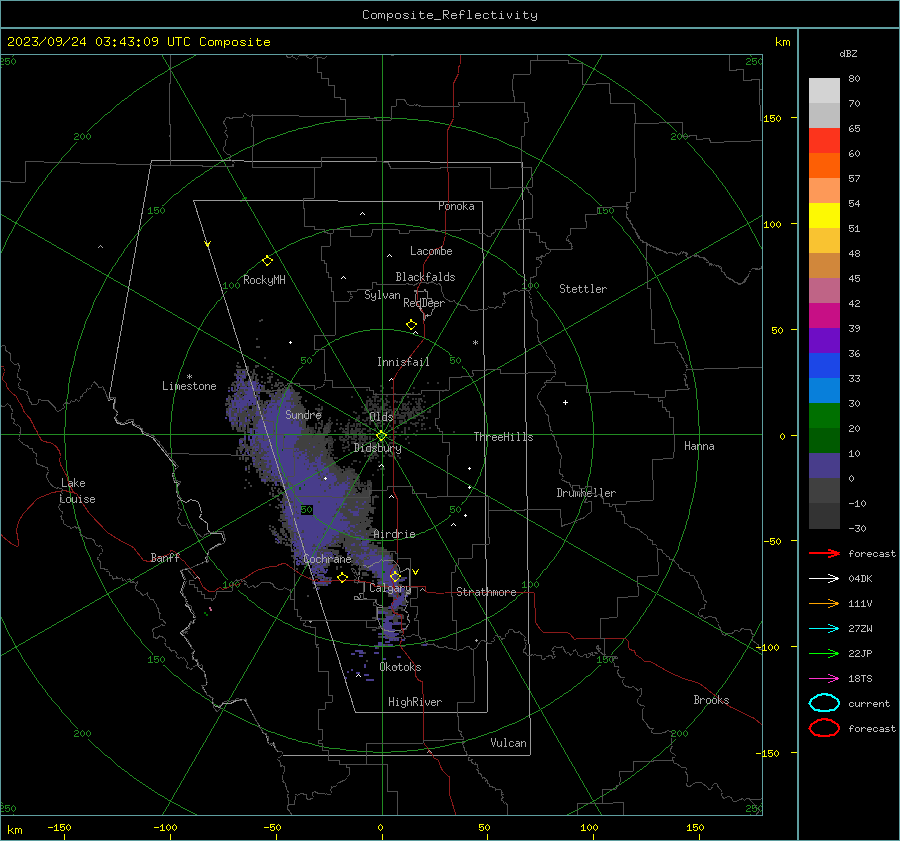Select the cyan 27ZW arrow legend icon
900x841 pixels.
tap(824, 629)
